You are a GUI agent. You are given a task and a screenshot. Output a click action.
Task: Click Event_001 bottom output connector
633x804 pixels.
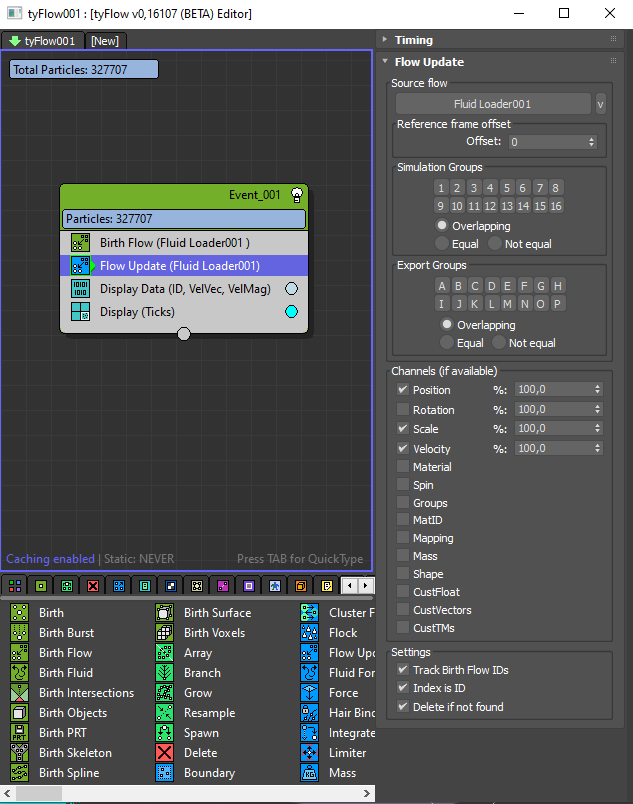(183, 334)
